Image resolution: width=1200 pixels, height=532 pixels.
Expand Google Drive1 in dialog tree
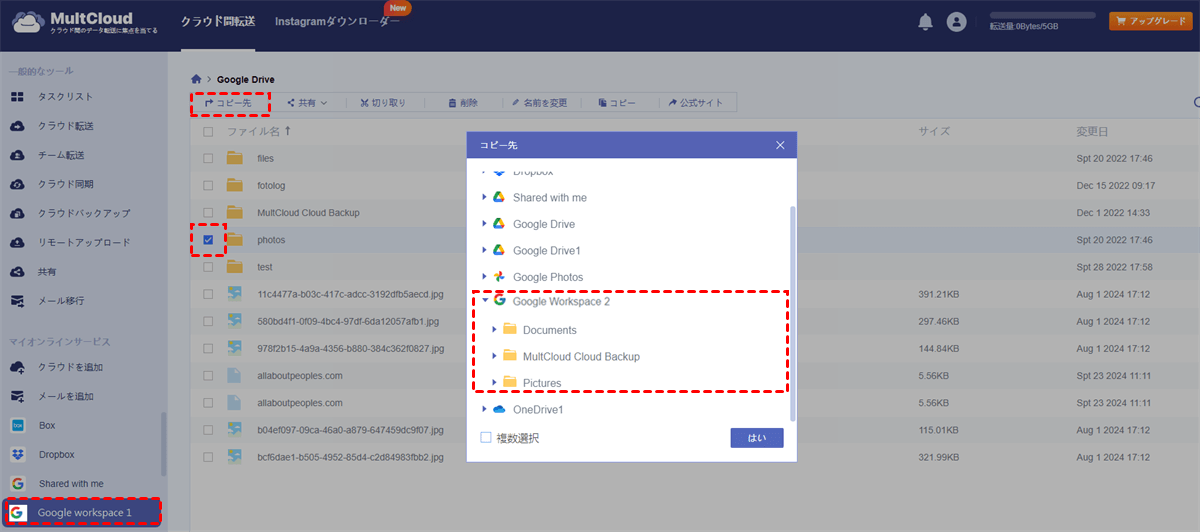pos(485,250)
